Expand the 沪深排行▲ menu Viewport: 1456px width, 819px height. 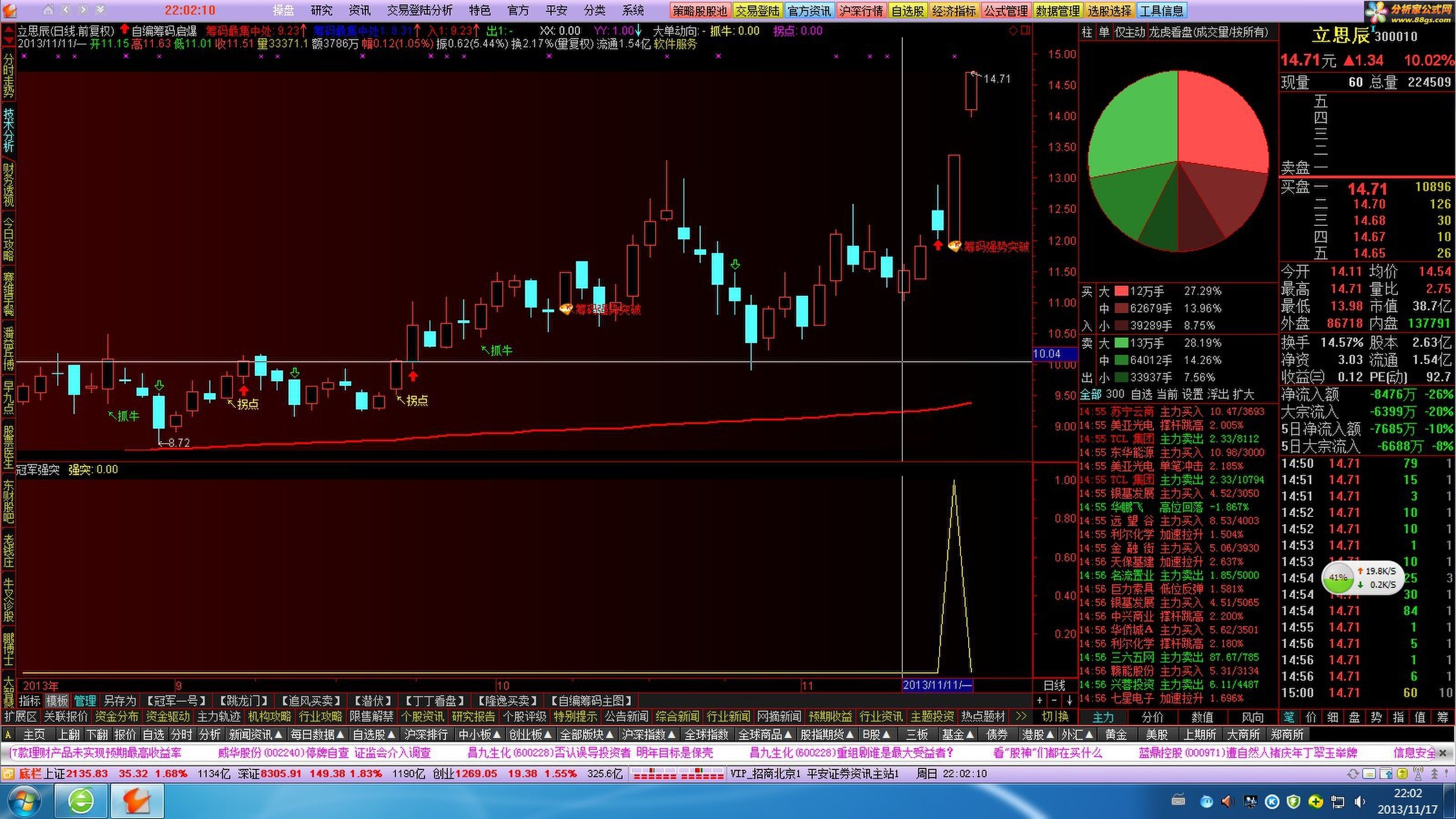coord(426,734)
